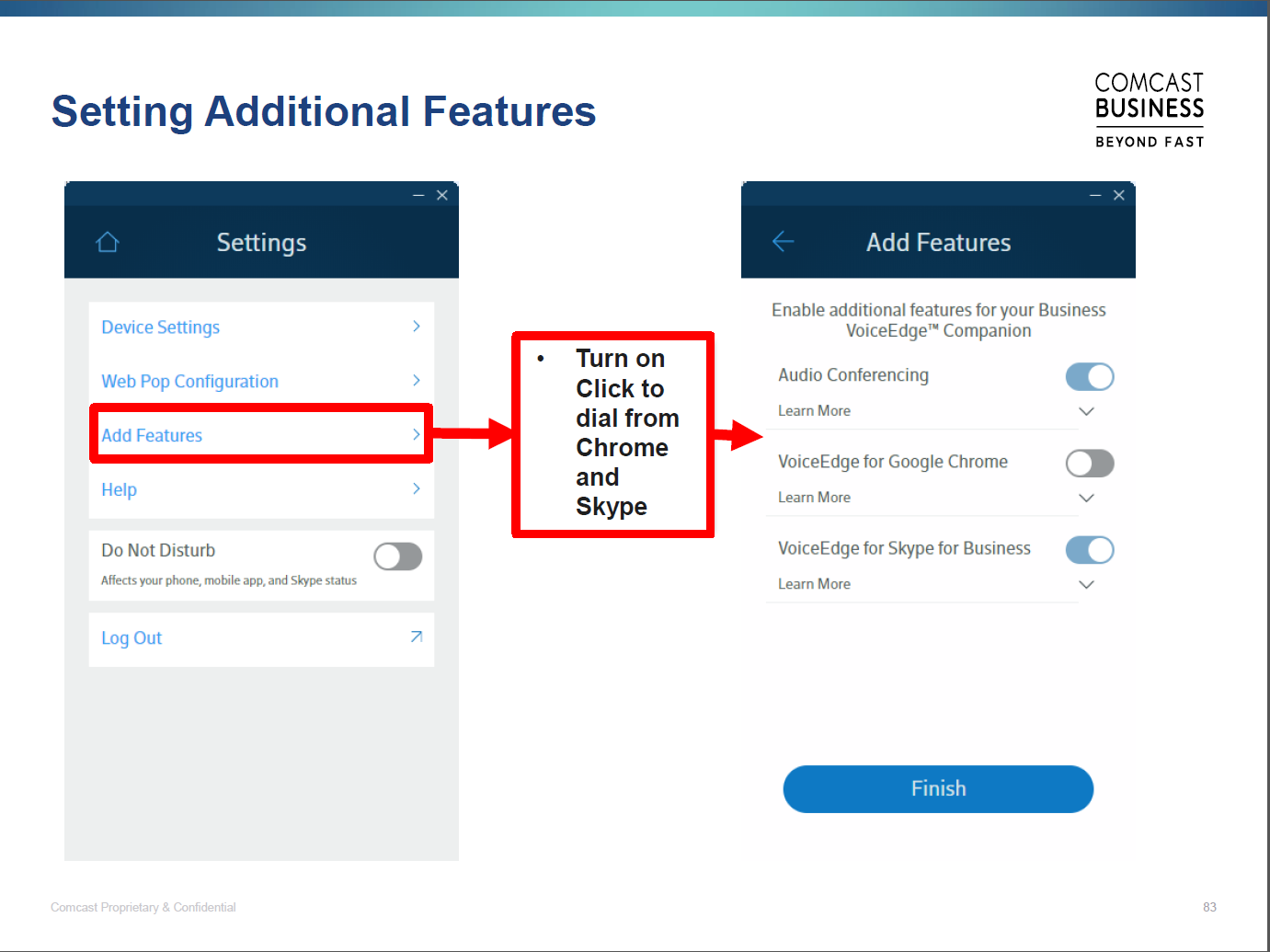1270x952 pixels.
Task: Click page number 83
Action: 1209,907
